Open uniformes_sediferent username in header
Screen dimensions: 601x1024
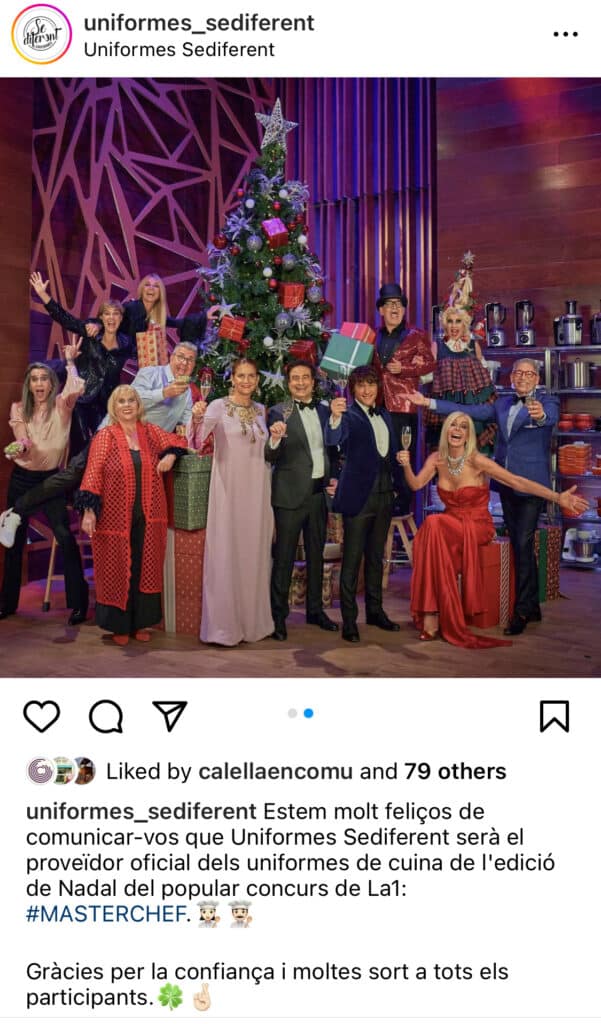click(x=199, y=23)
